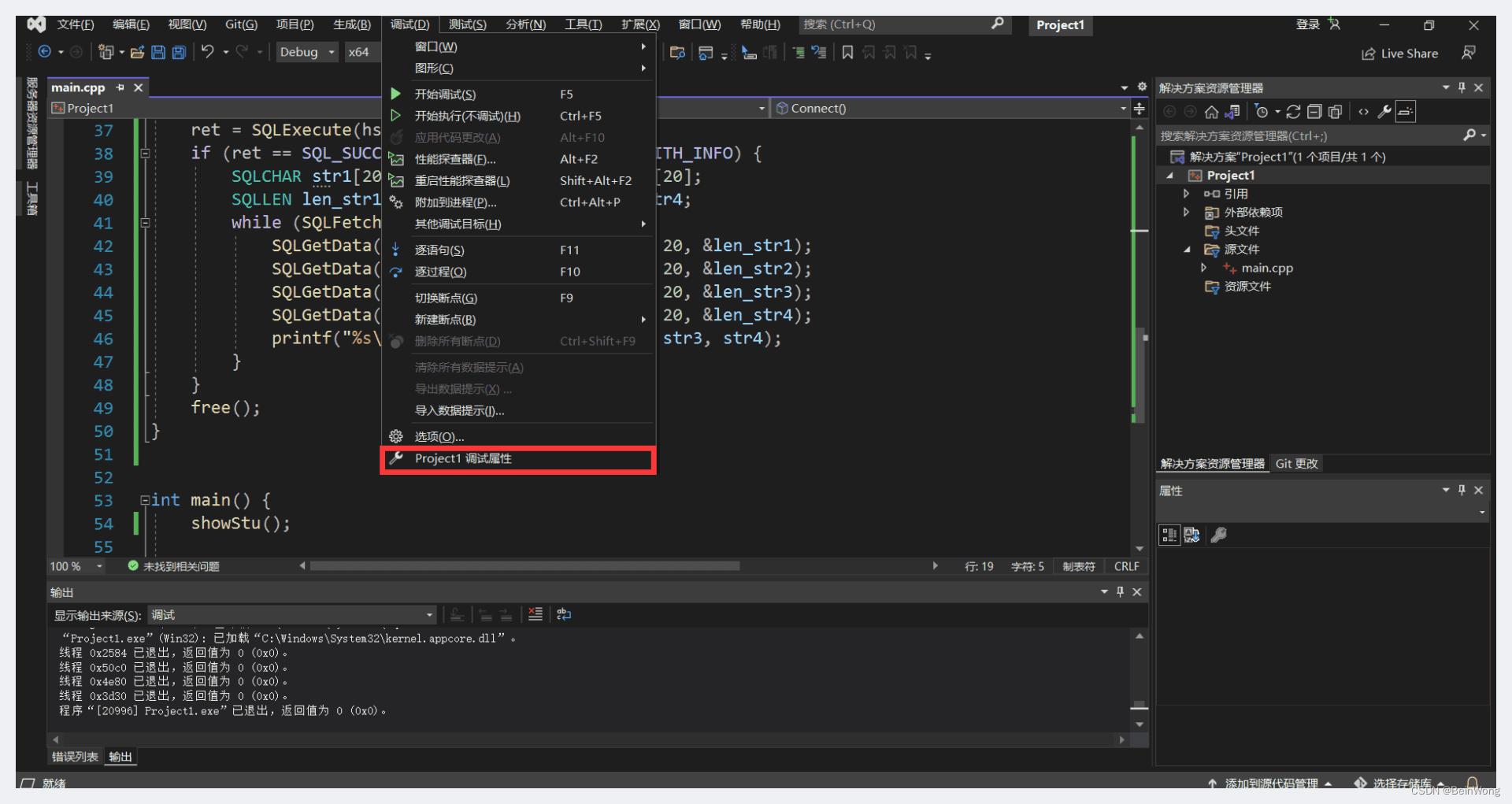Click the Save All toolbar icon
This screenshot has width=1512, height=804.
point(179,53)
